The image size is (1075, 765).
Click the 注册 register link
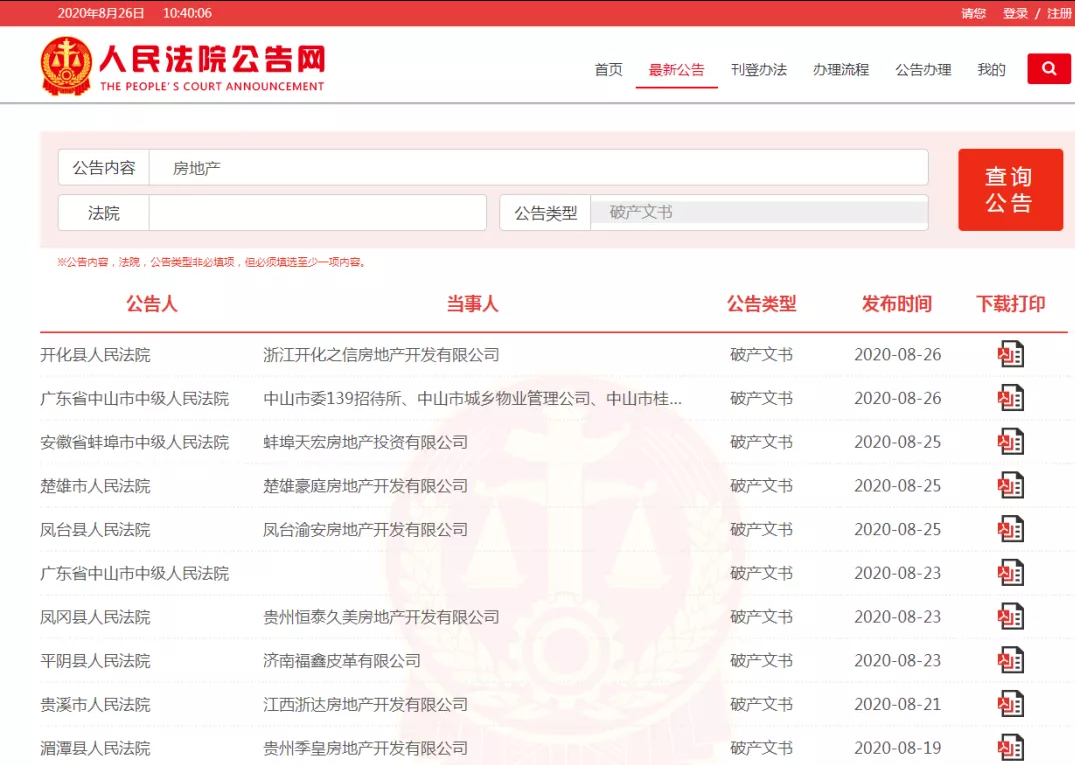[x=1059, y=13]
